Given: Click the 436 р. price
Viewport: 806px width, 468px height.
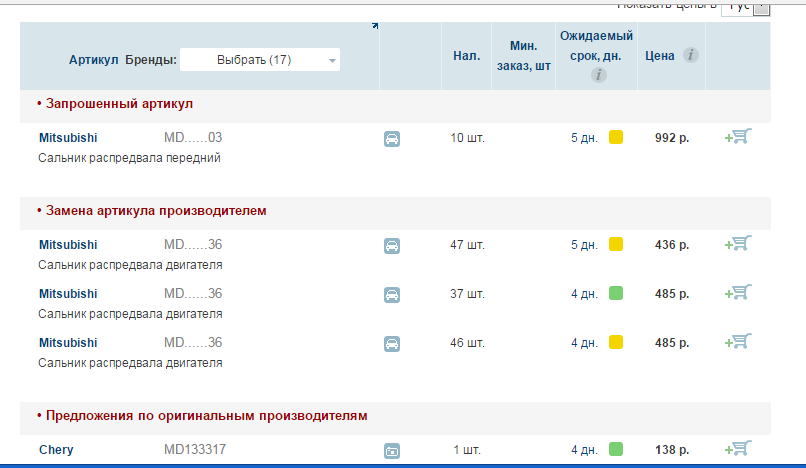Looking at the screenshot, I should coord(672,245).
